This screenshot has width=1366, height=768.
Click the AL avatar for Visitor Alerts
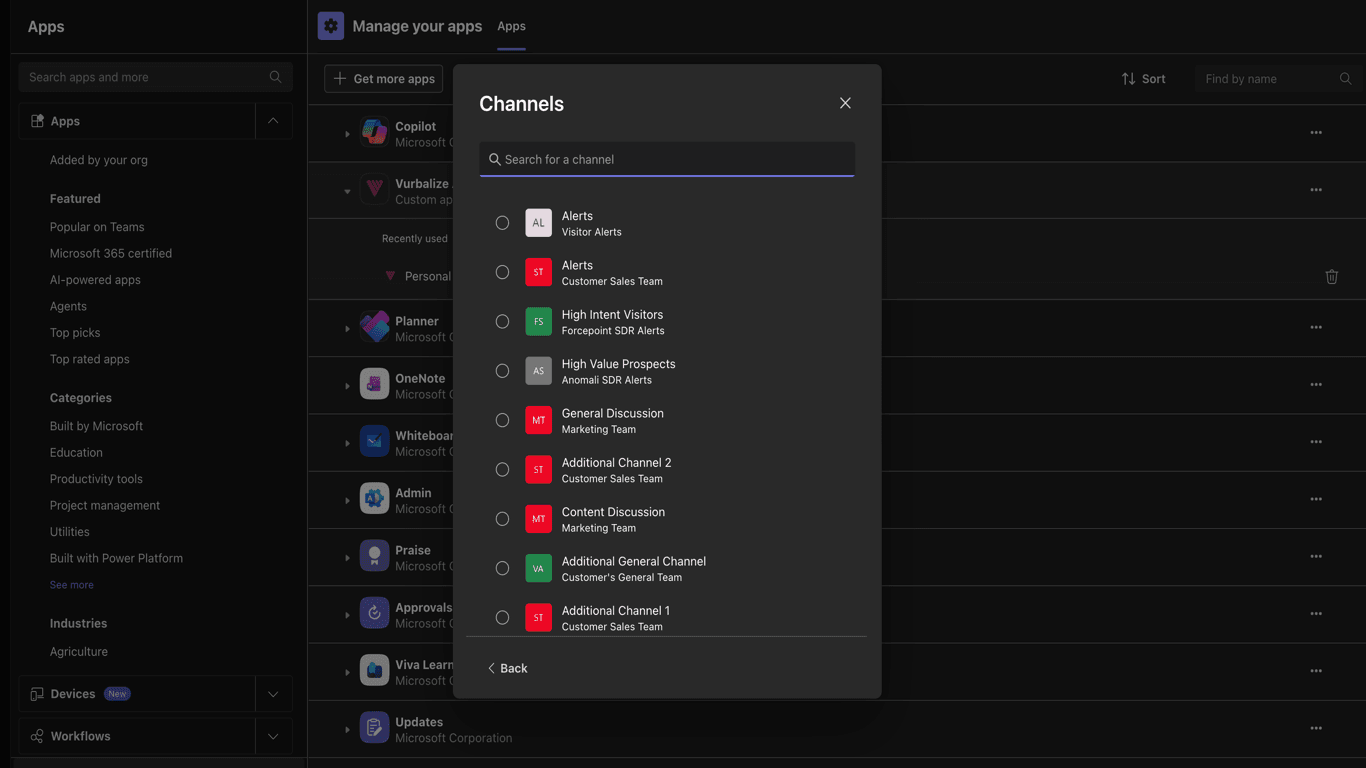(x=538, y=223)
